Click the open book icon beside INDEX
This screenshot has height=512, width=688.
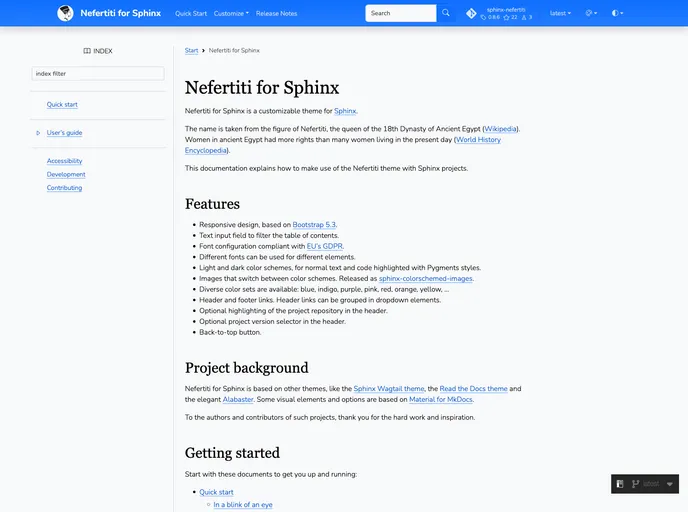click(87, 51)
